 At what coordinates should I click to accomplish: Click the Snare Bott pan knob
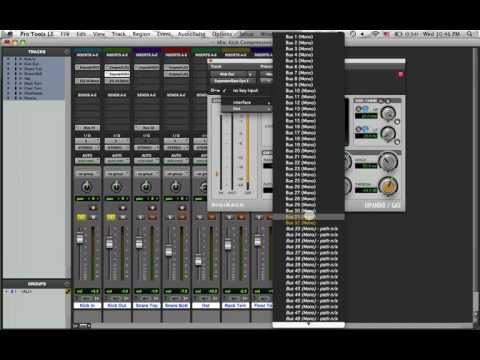tap(176, 187)
